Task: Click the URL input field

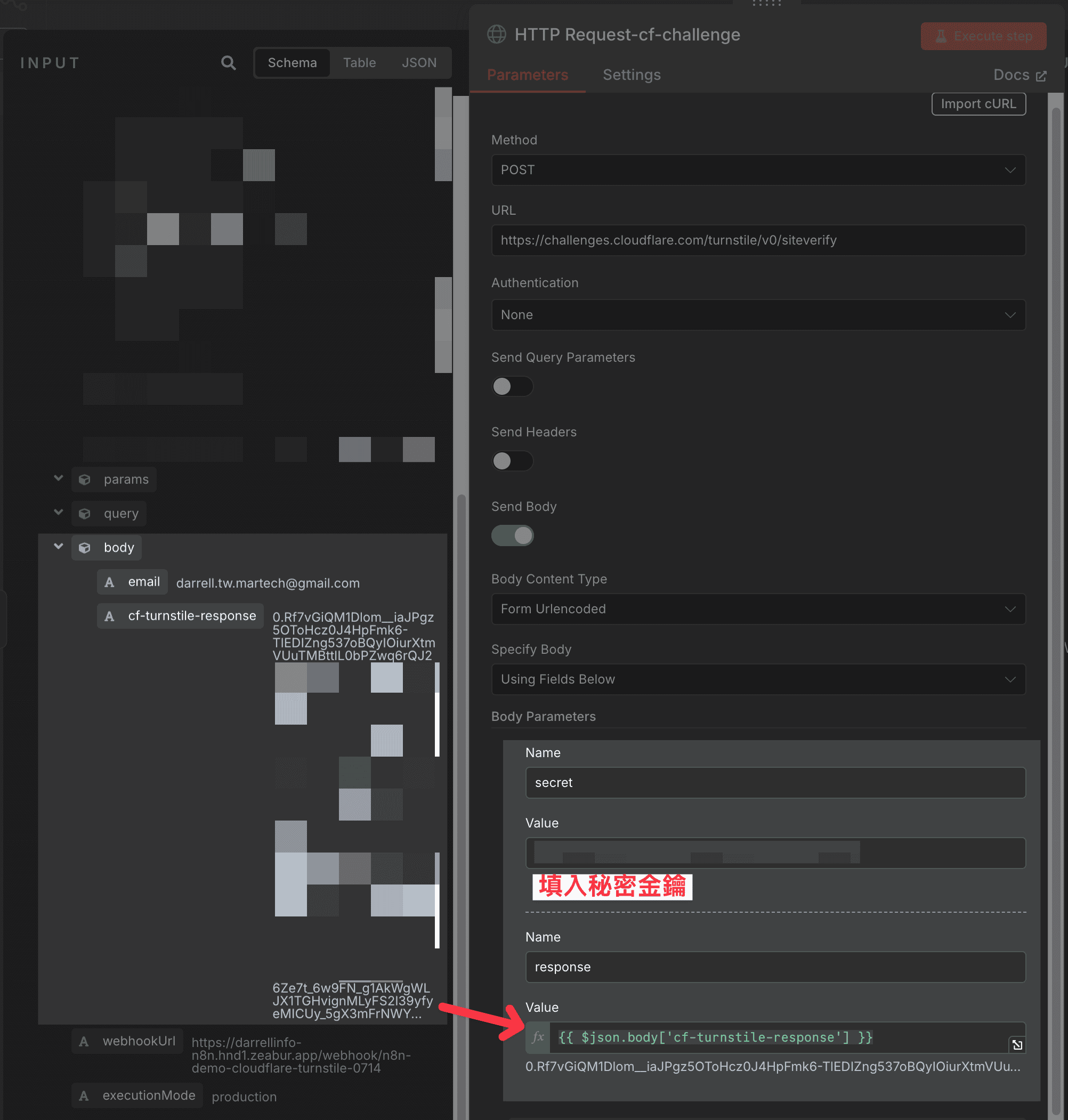Action: click(x=757, y=240)
